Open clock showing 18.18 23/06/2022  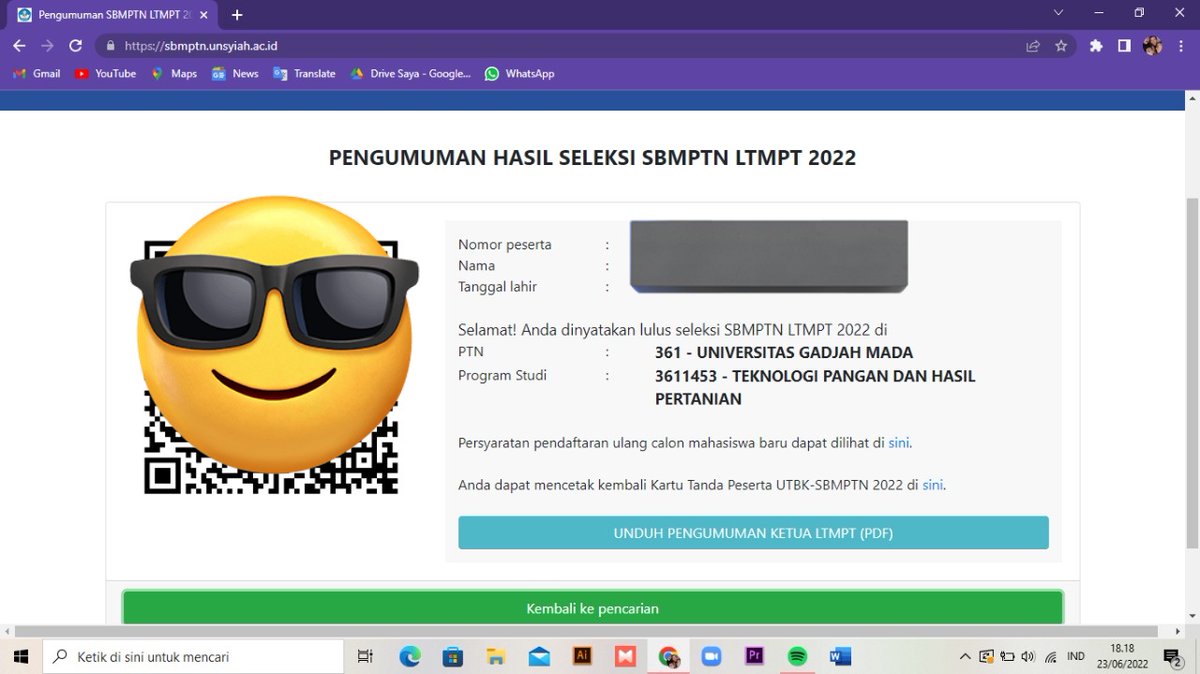pos(1122,656)
